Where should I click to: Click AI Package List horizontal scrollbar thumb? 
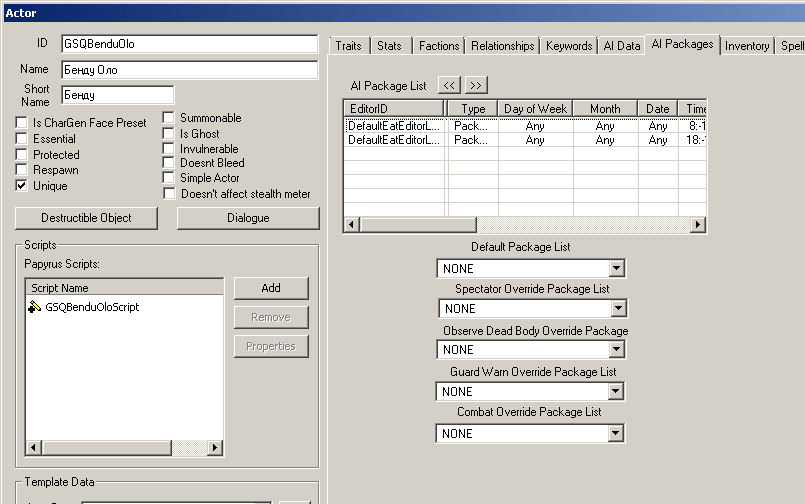pyautogui.click(x=418, y=225)
